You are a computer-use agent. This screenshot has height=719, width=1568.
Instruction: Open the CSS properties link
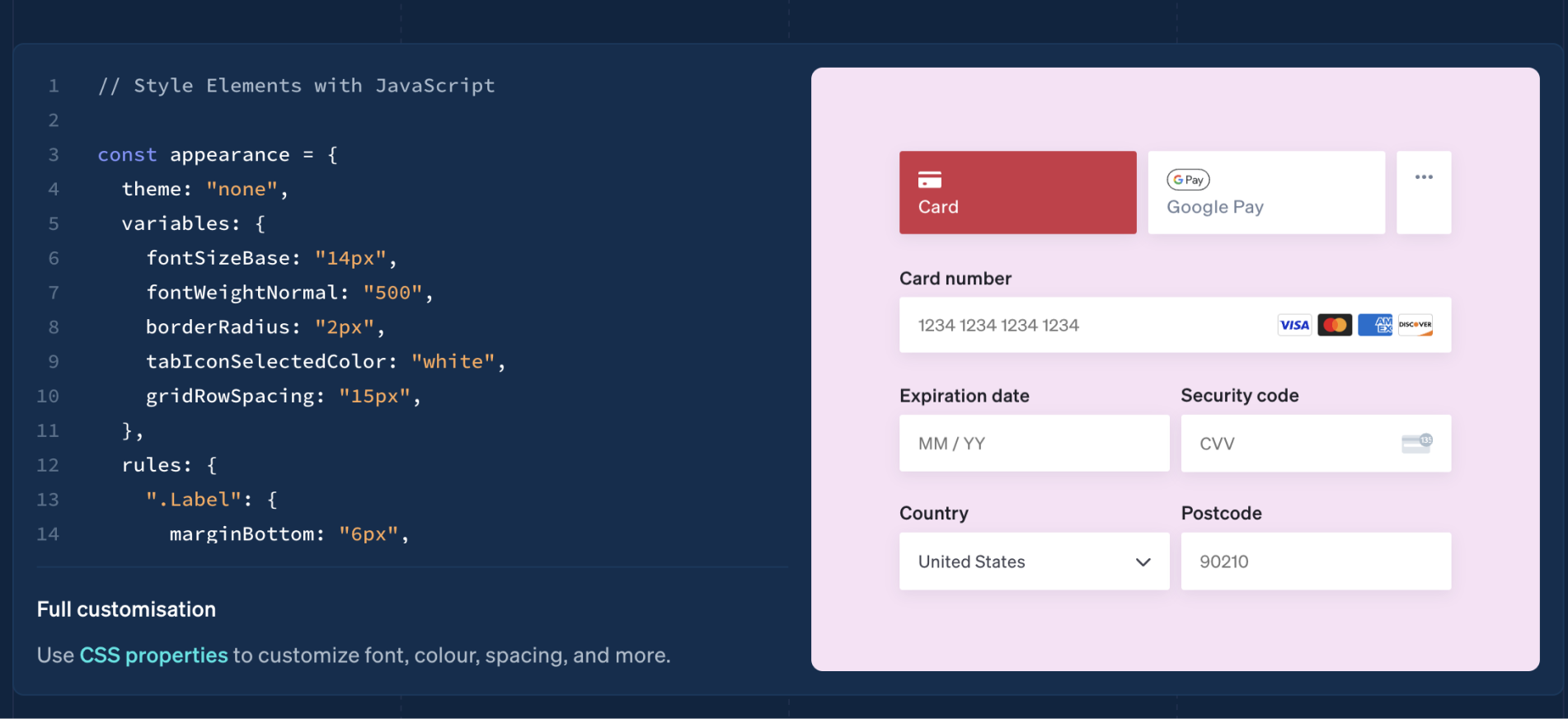tap(153, 656)
